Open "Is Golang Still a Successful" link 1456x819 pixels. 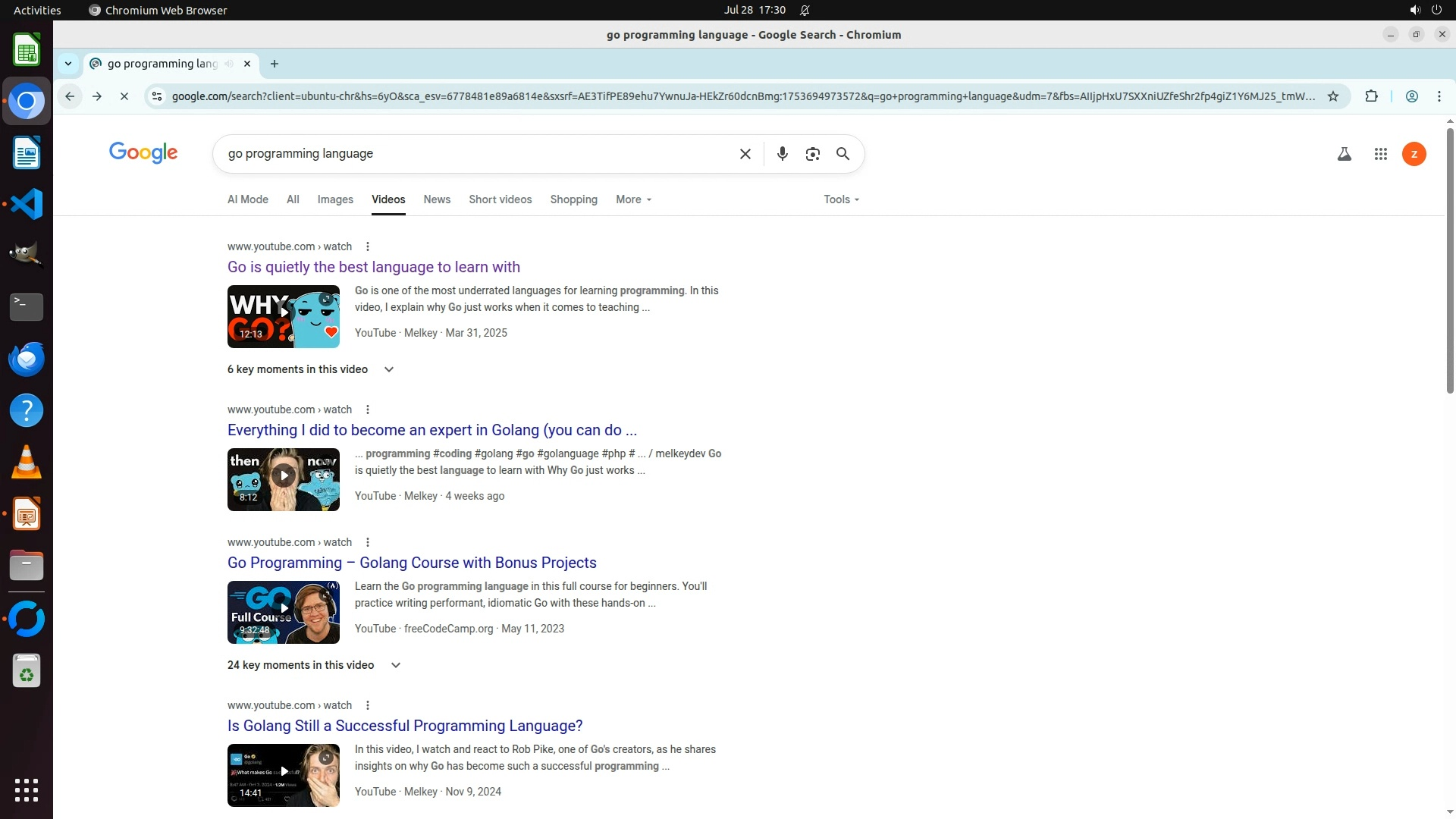click(405, 726)
